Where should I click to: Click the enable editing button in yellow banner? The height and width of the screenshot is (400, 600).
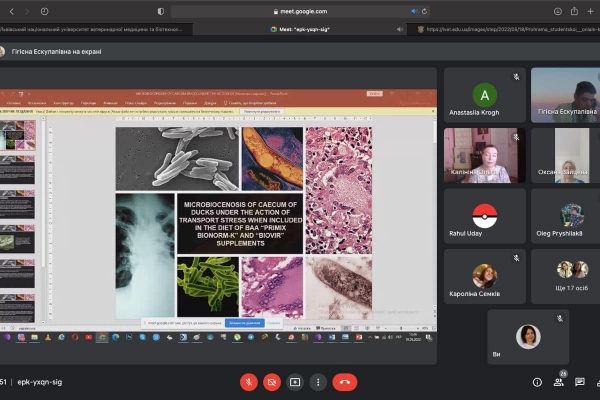click(x=262, y=111)
